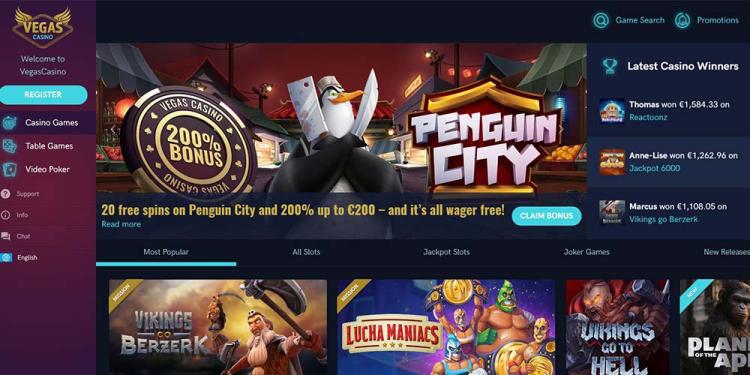Image resolution: width=750 pixels, height=375 pixels.
Task: Select the Casino Games slot icon
Action: 9,123
